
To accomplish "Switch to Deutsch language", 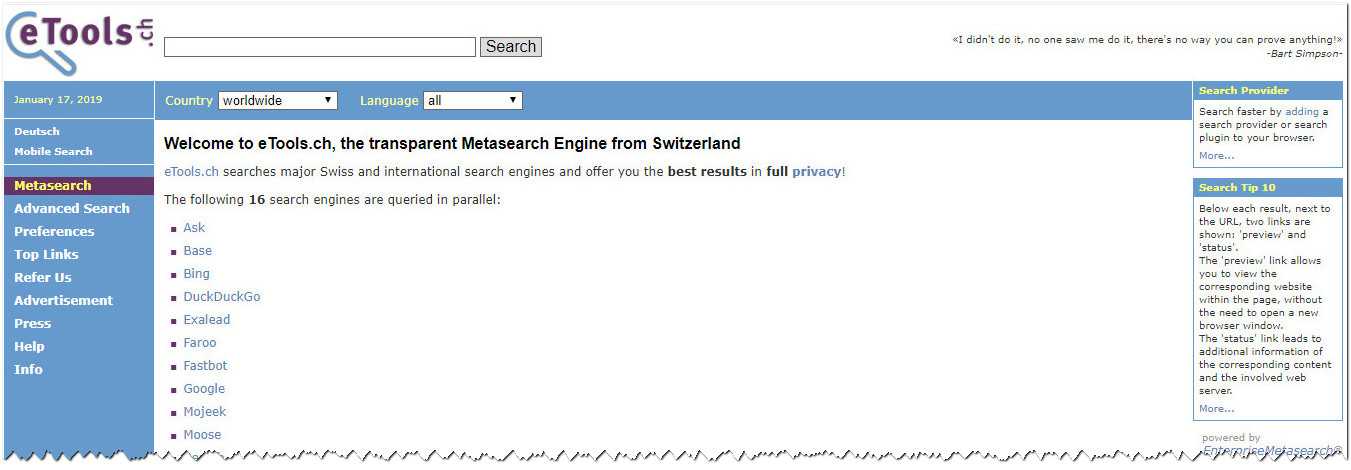I will [x=37, y=131].
